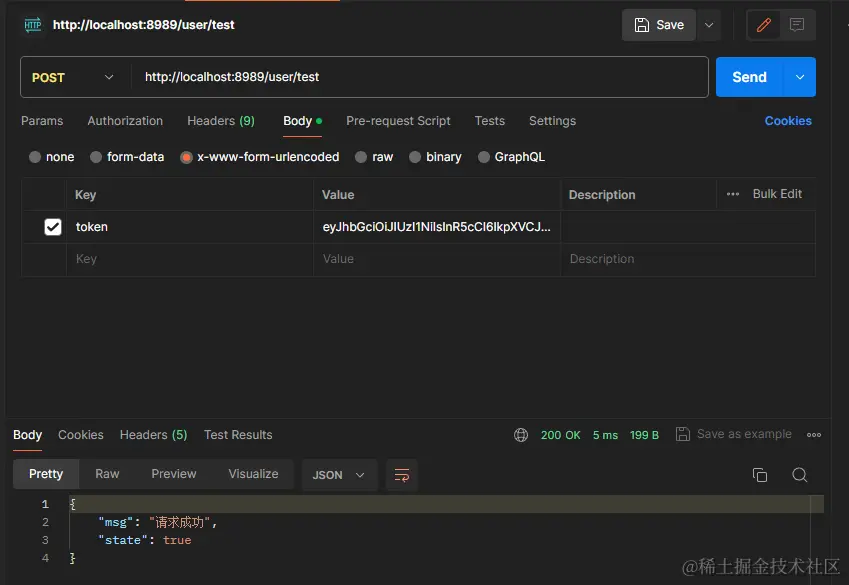This screenshot has height=585, width=849.
Task: Click the empty Key placeholder cell
Action: [x=190, y=259]
